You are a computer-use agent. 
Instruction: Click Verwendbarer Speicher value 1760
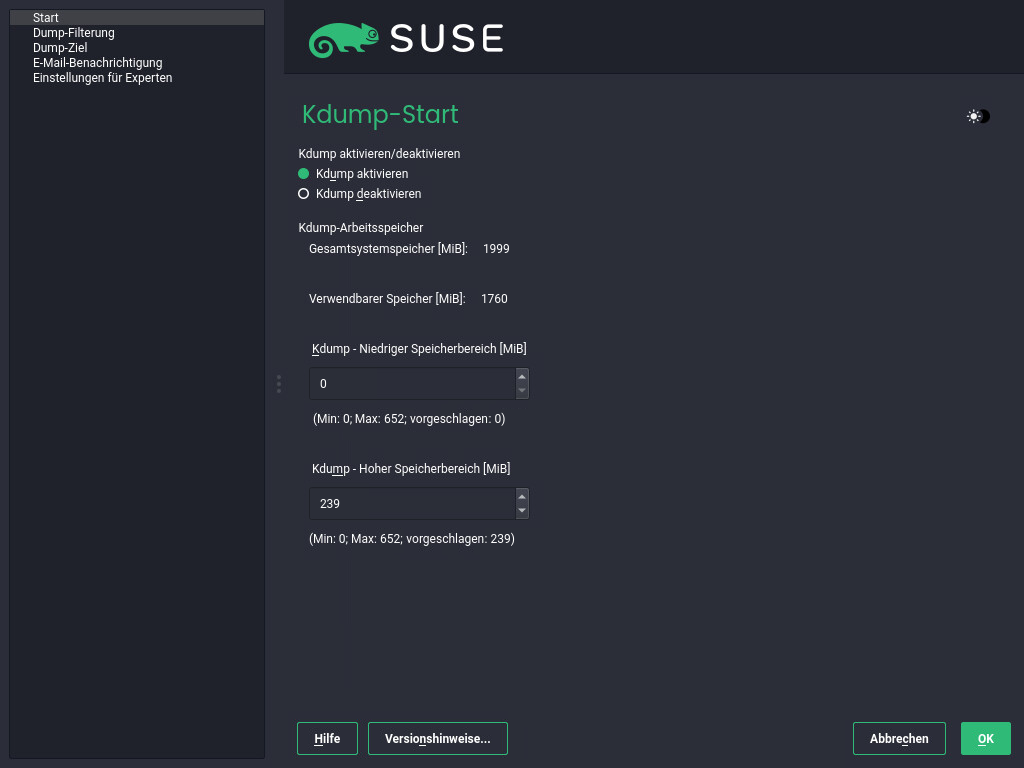(494, 298)
